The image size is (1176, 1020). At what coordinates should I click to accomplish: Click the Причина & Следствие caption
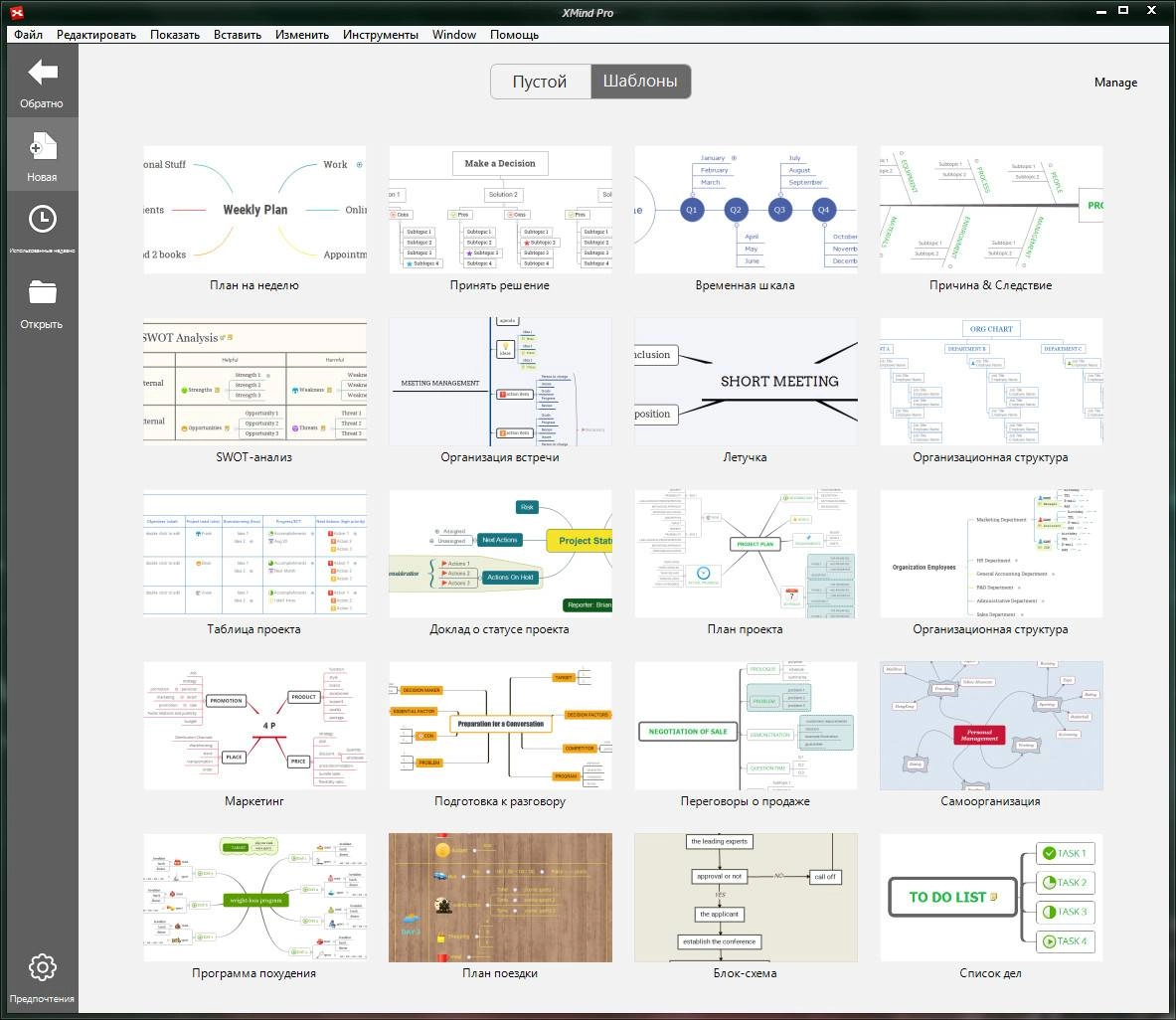coord(991,285)
